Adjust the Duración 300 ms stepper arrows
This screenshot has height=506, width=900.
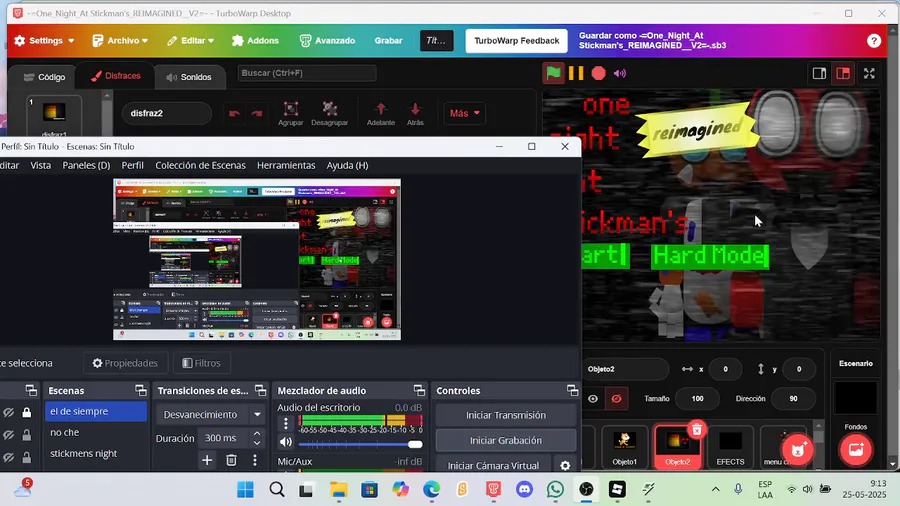tap(257, 438)
